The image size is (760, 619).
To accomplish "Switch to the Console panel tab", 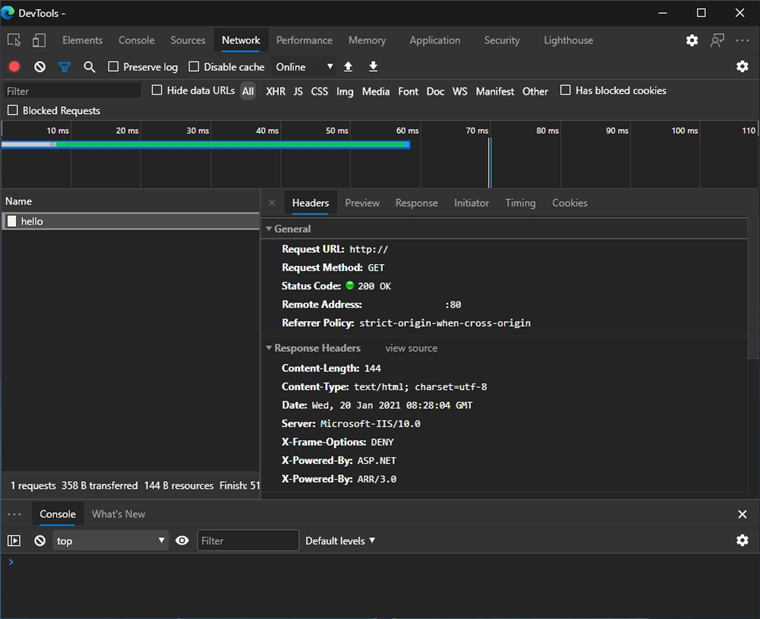I will pyautogui.click(x=136, y=40).
